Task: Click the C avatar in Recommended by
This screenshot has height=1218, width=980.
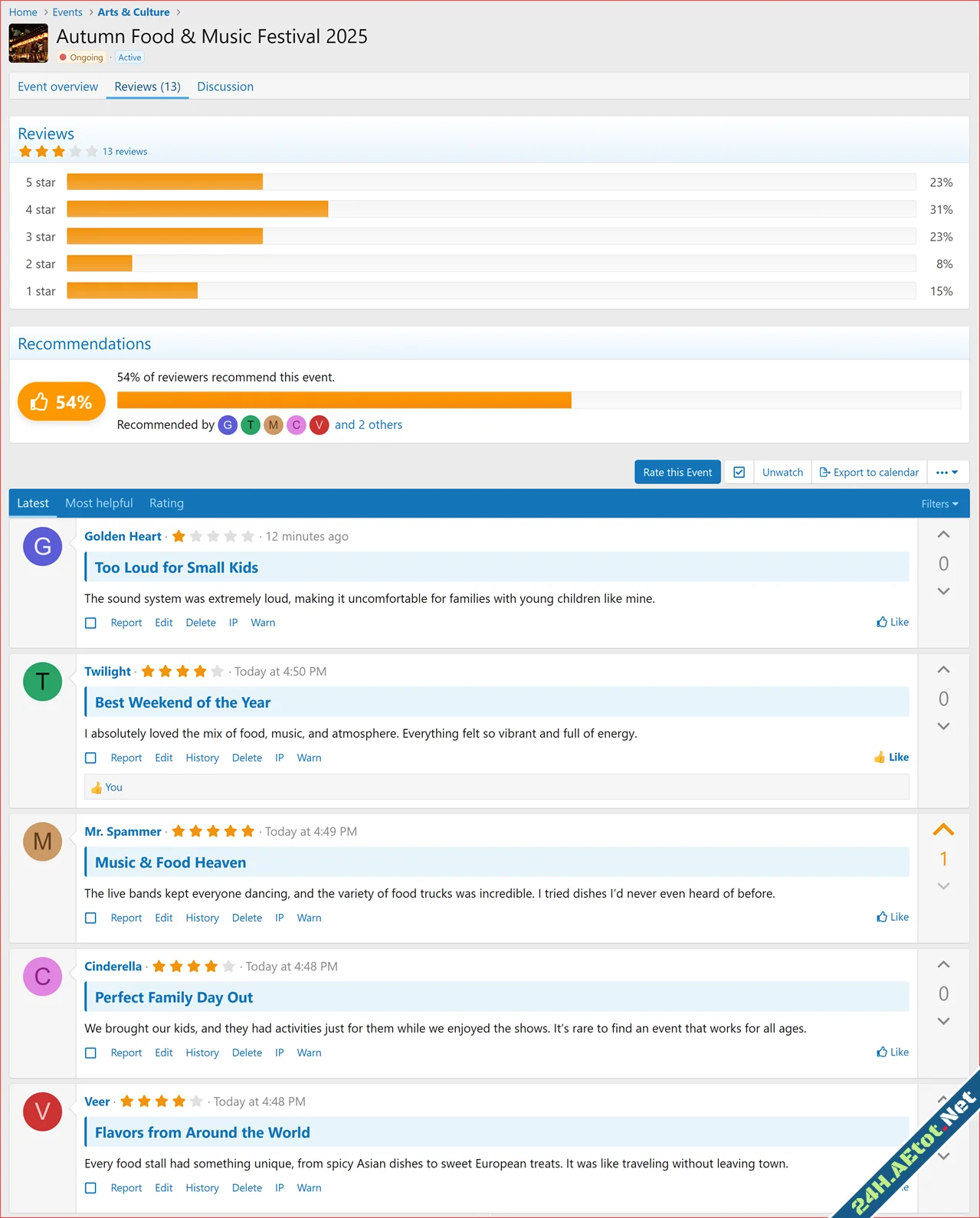Action: 297,425
